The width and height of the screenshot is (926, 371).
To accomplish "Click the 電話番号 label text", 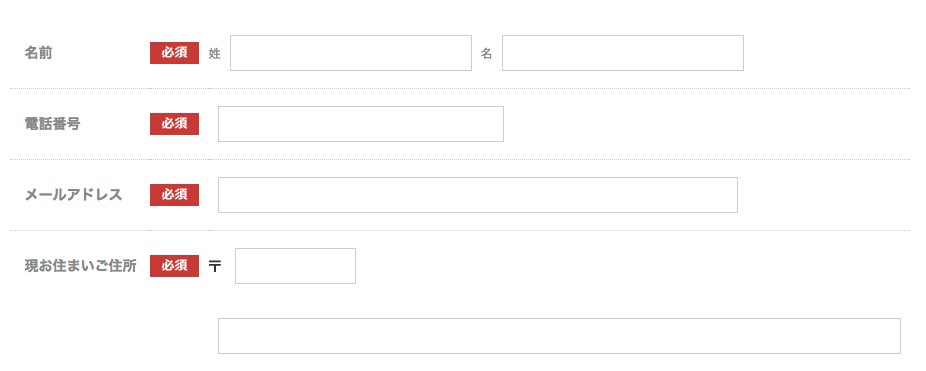I will click(x=52, y=124).
